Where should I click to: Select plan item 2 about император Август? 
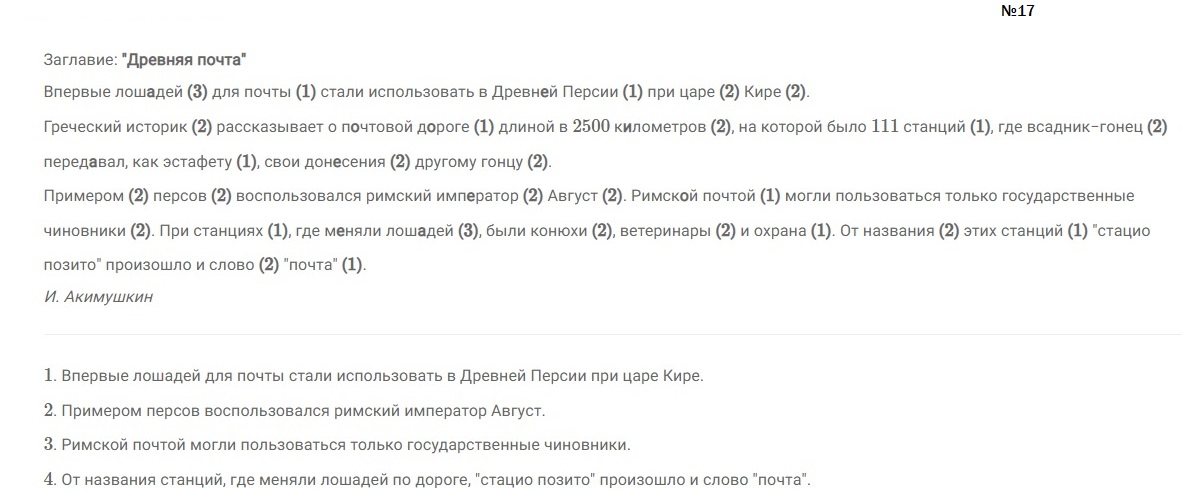pyautogui.click(x=294, y=410)
